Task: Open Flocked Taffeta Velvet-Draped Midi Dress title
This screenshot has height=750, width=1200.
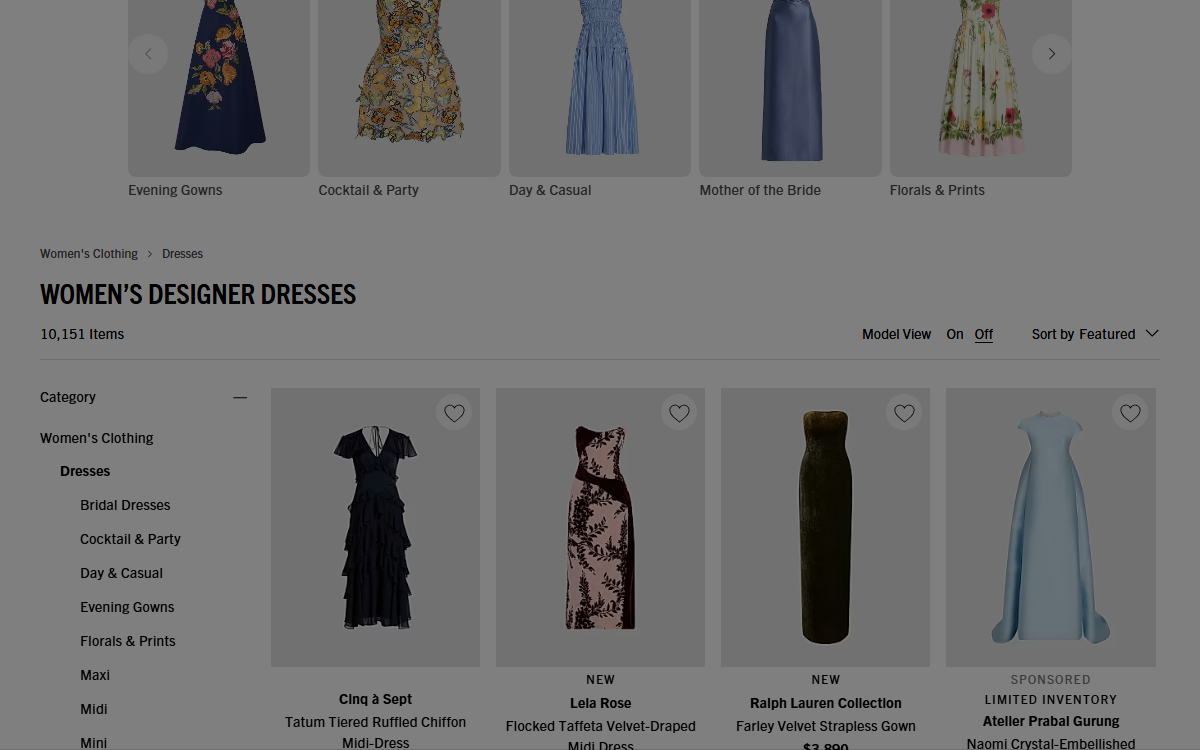Action: pos(600,736)
